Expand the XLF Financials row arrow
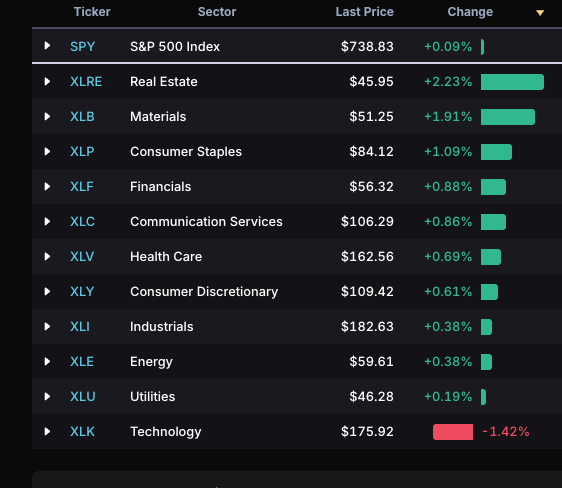This screenshot has width=562, height=488. [47, 186]
